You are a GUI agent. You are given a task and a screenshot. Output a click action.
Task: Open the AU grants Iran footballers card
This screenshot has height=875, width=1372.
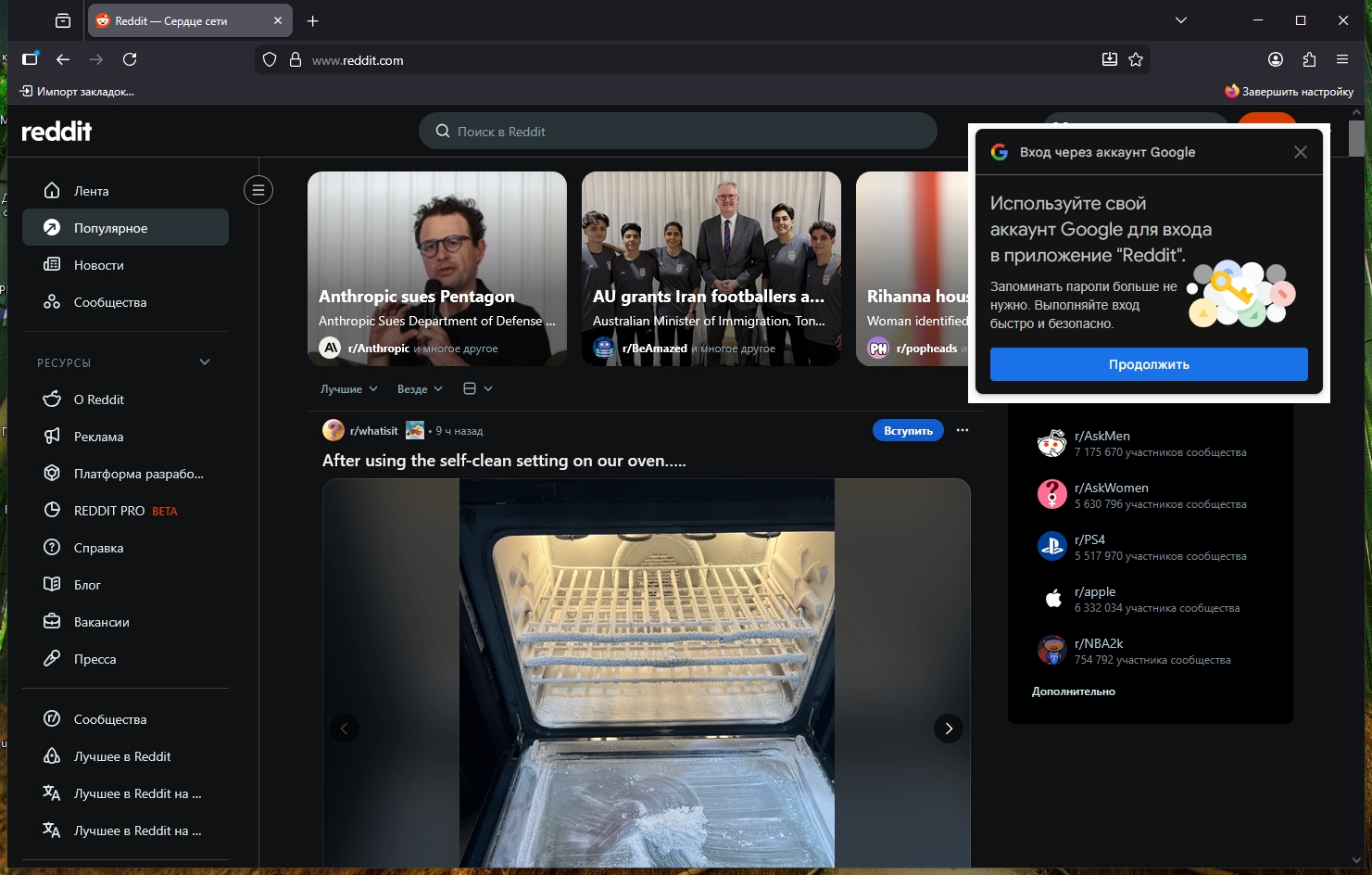(711, 269)
